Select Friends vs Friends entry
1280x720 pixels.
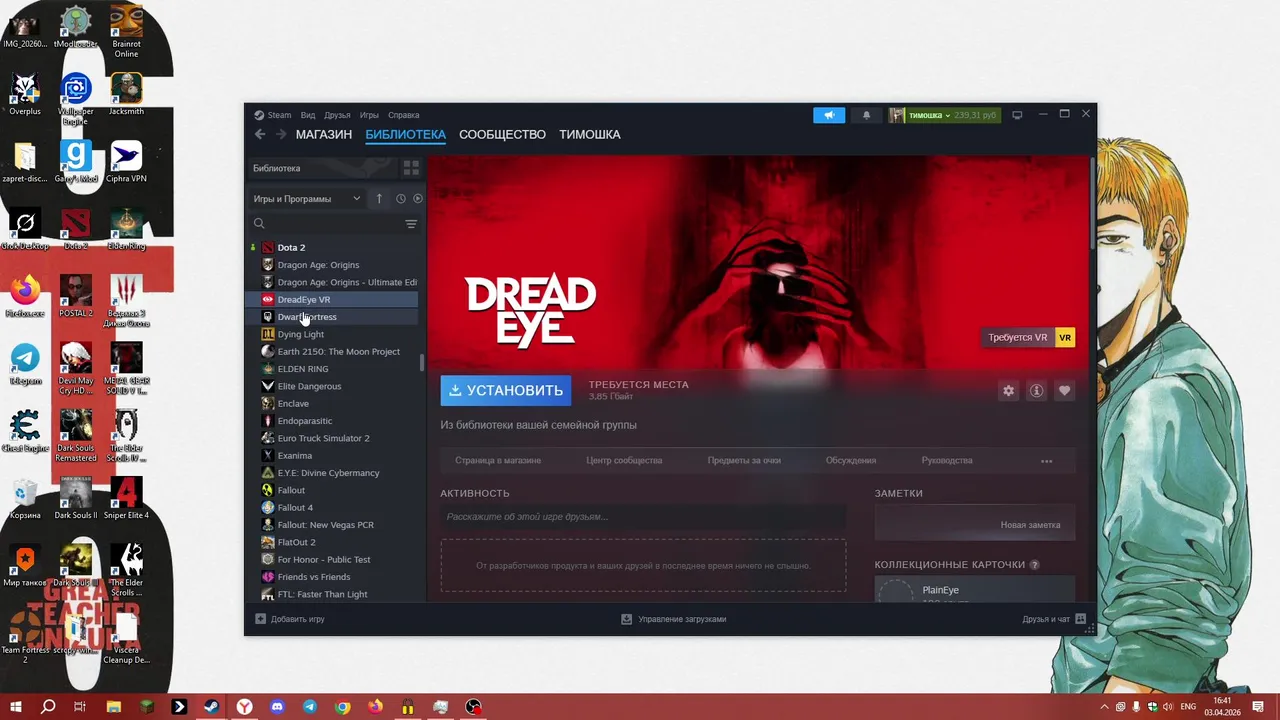tap(333, 577)
